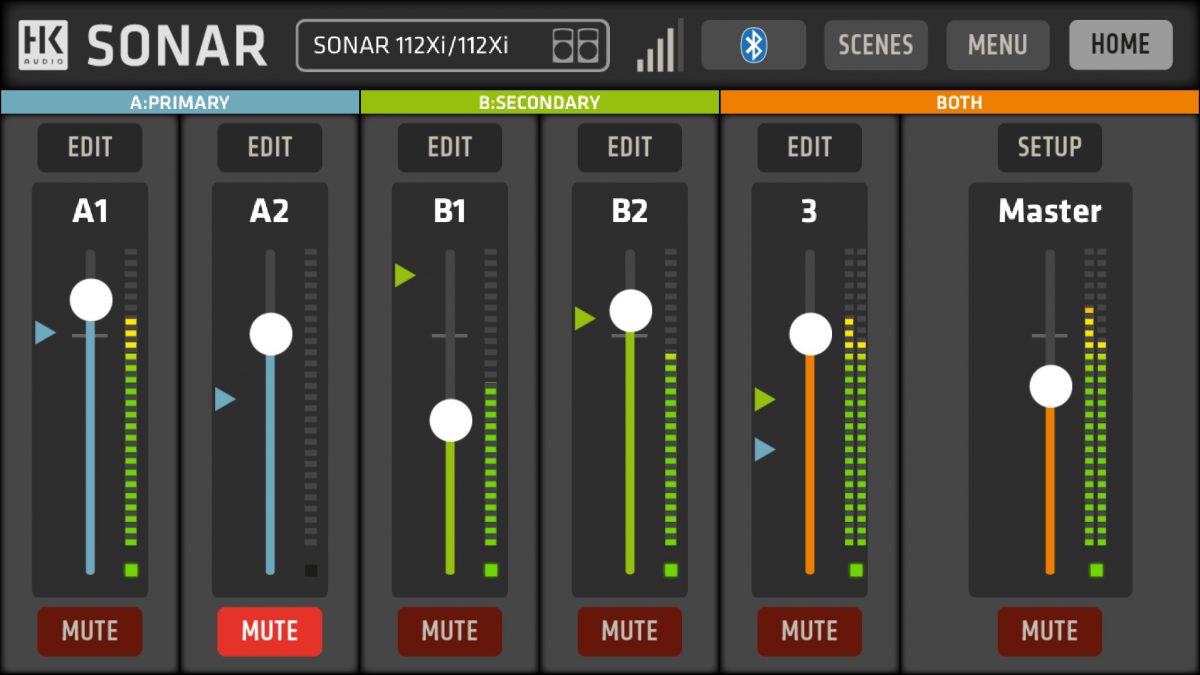
Task: Mute channel B1
Action: (x=450, y=631)
